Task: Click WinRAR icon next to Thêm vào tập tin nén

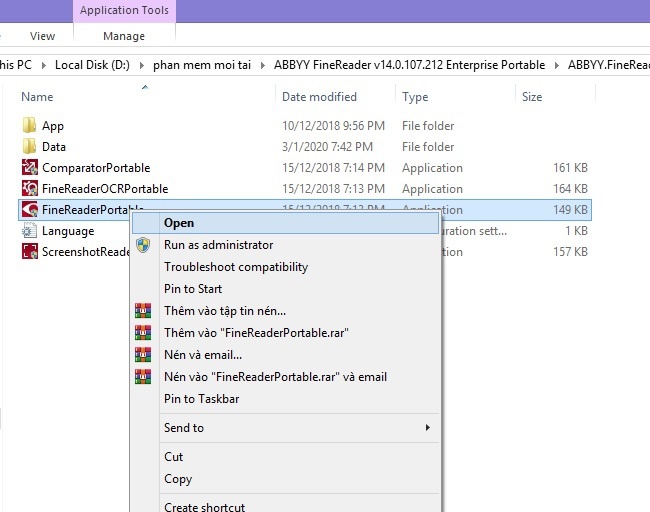Action: (x=143, y=311)
